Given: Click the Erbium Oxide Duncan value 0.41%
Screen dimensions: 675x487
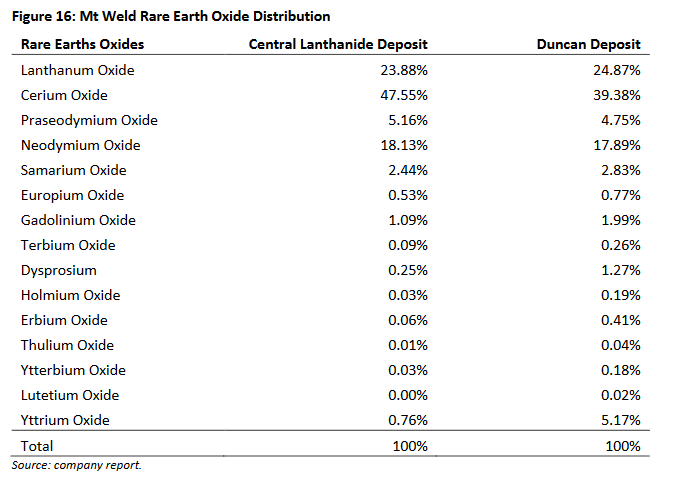Looking at the screenshot, I should [x=619, y=320].
